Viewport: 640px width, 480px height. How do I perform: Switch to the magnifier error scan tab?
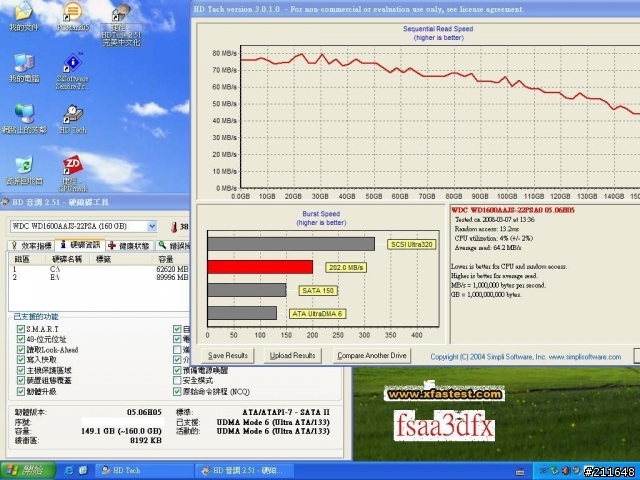coord(173,246)
